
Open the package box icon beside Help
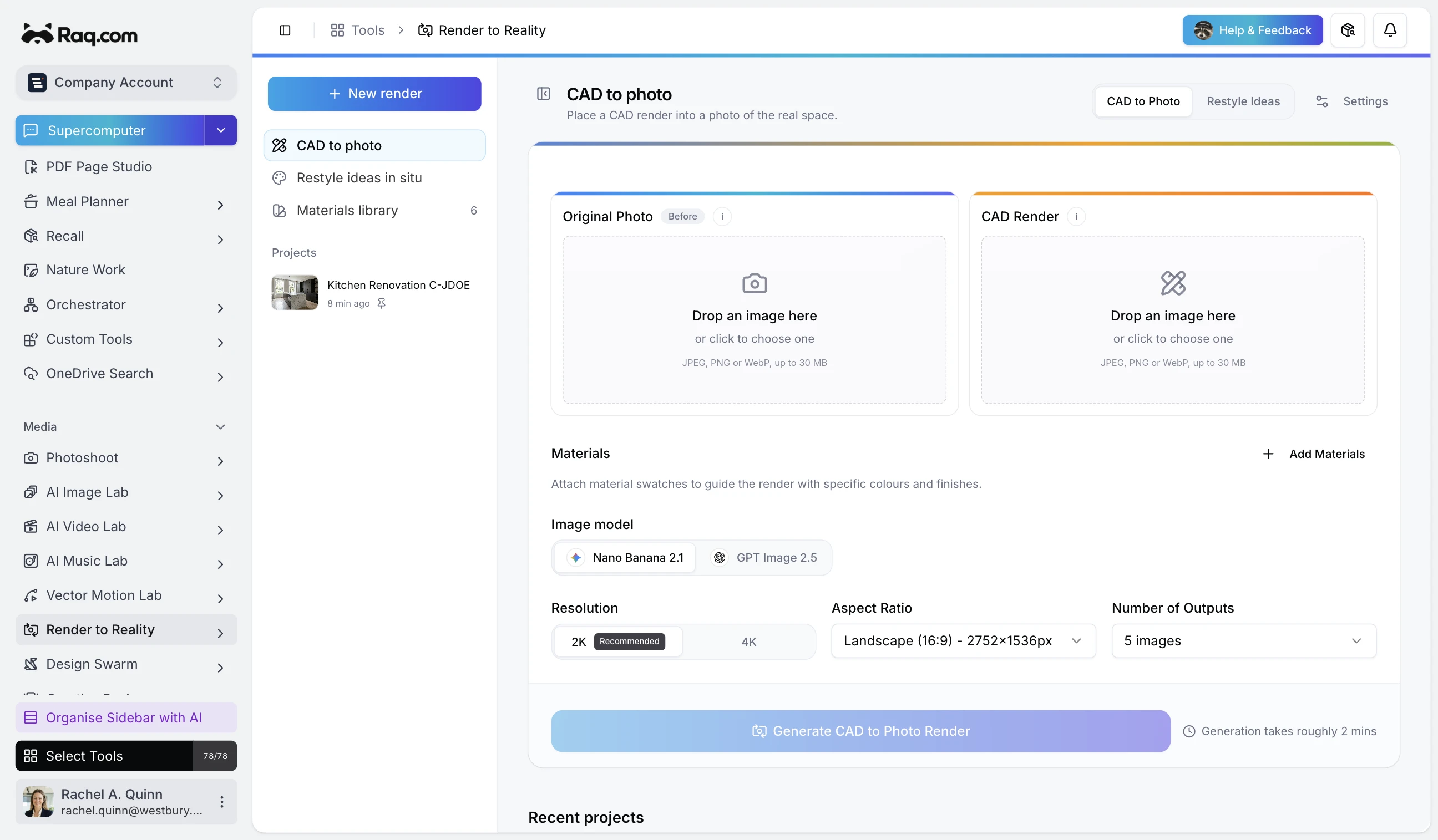pyautogui.click(x=1348, y=30)
